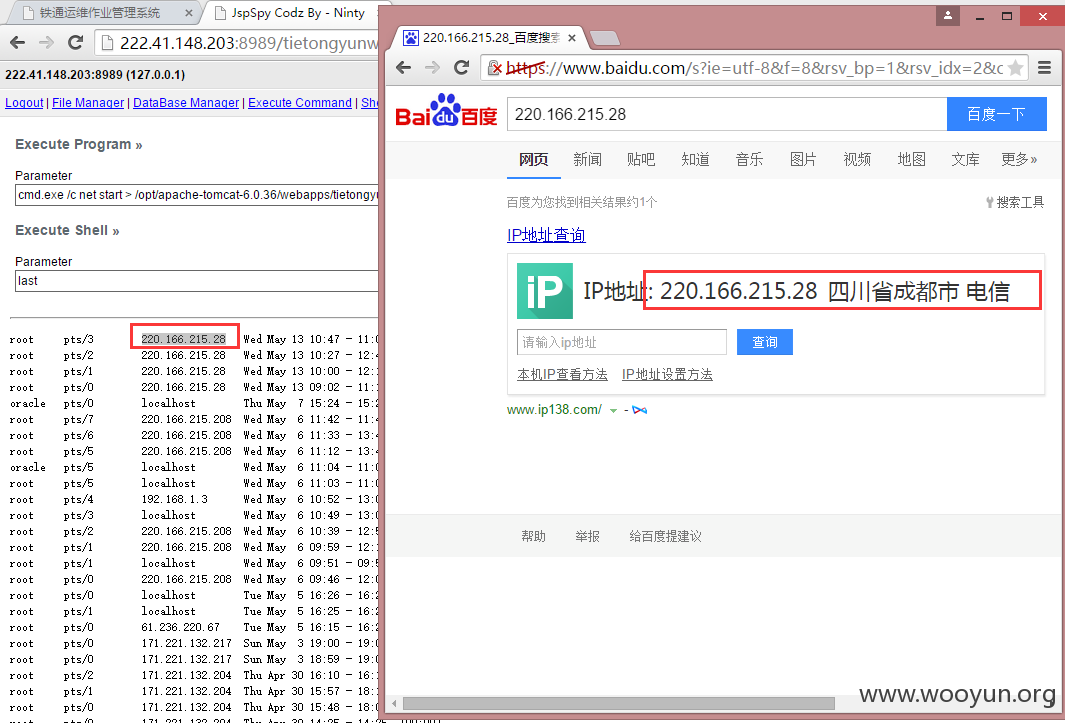Reload the JspSpy page
1065x723 pixels.
click(x=75, y=43)
